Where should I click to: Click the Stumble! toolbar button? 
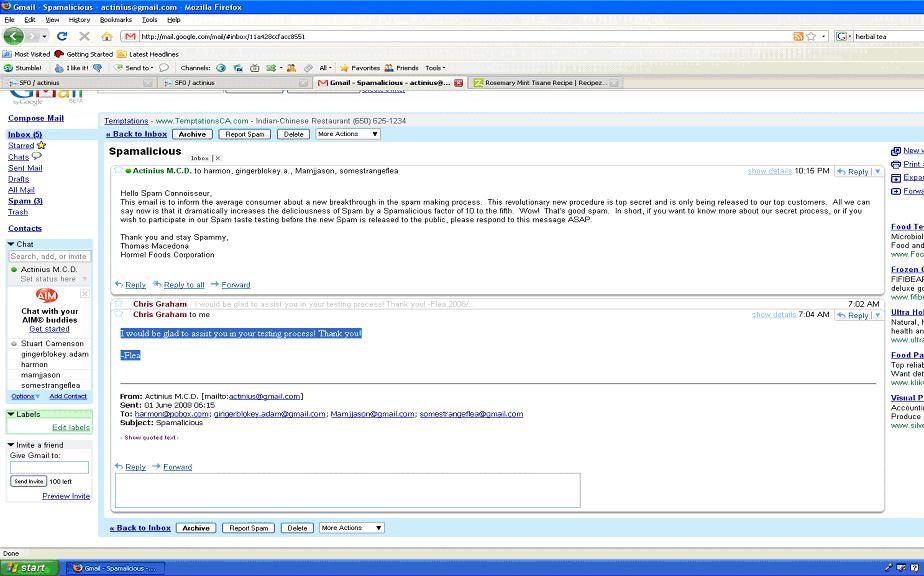tap(24, 68)
